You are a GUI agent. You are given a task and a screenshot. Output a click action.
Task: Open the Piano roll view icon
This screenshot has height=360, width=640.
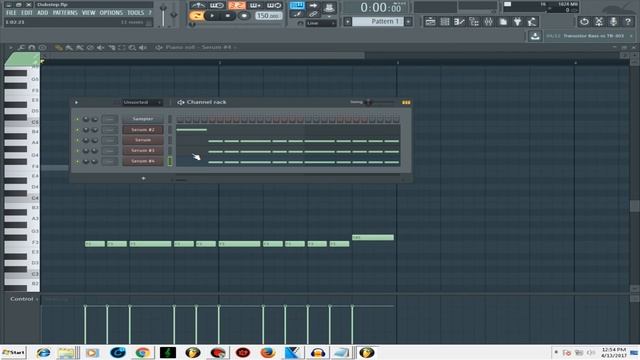pyautogui.click(x=459, y=22)
